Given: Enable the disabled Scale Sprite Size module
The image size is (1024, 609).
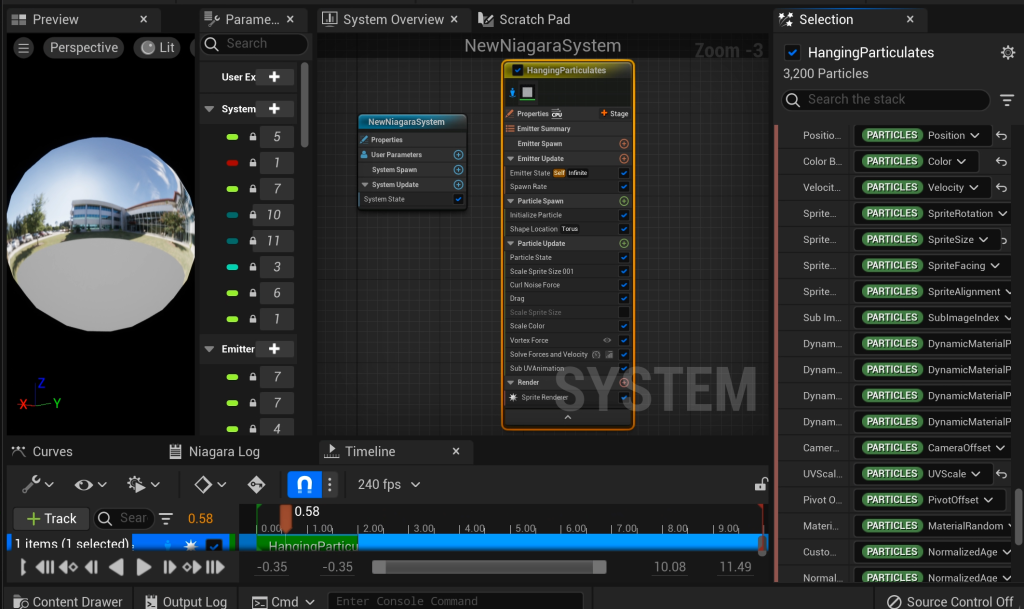Looking at the screenshot, I should point(624,312).
